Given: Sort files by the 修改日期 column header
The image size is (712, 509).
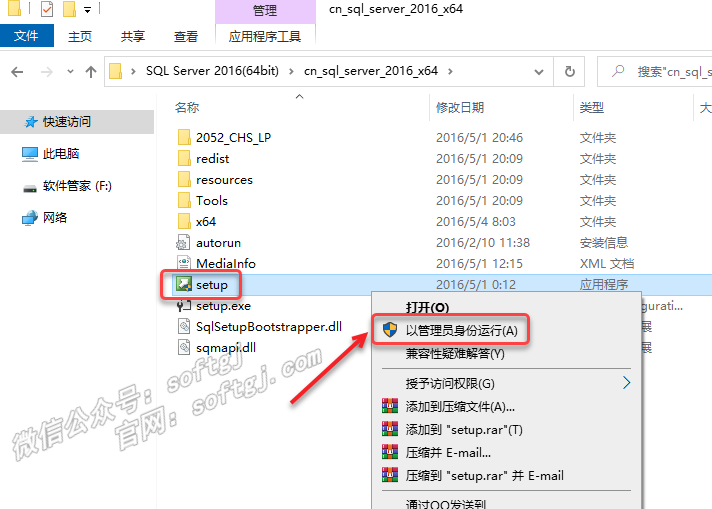Looking at the screenshot, I should 459,107.
